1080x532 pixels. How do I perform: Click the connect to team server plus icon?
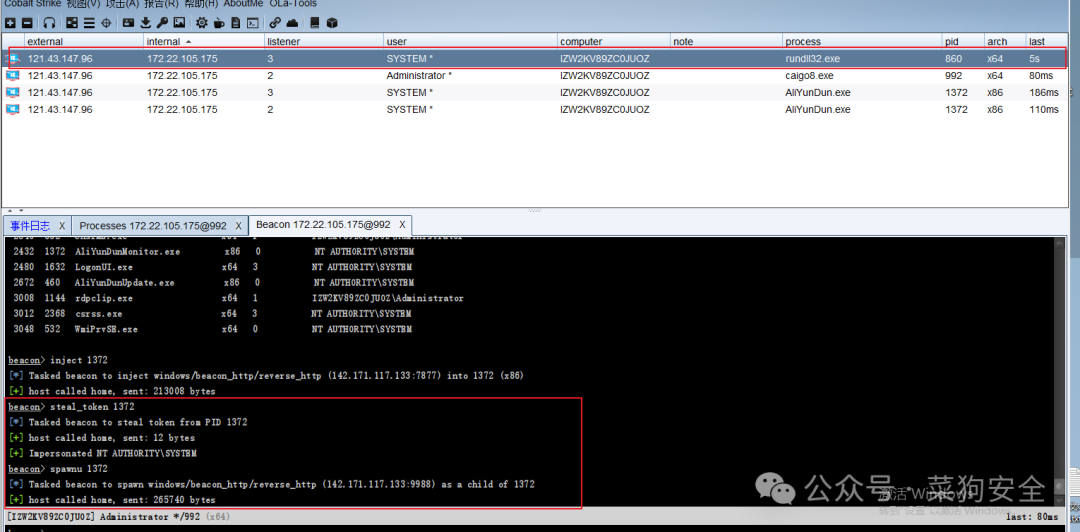[10, 23]
